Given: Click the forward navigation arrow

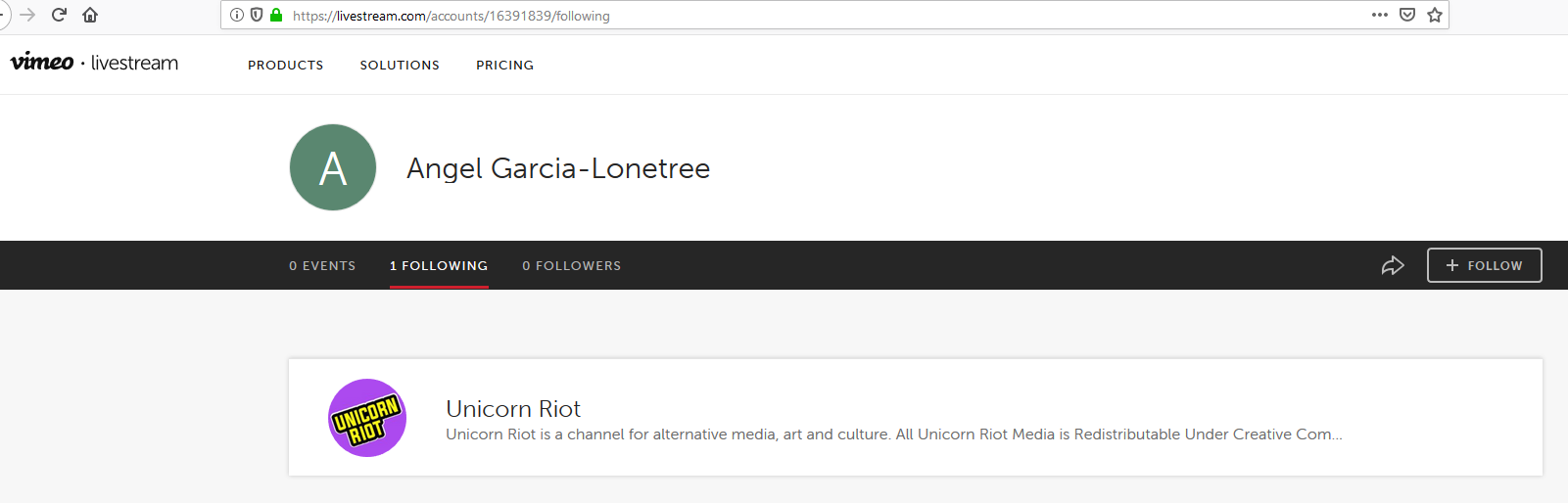Looking at the screenshot, I should [27, 15].
